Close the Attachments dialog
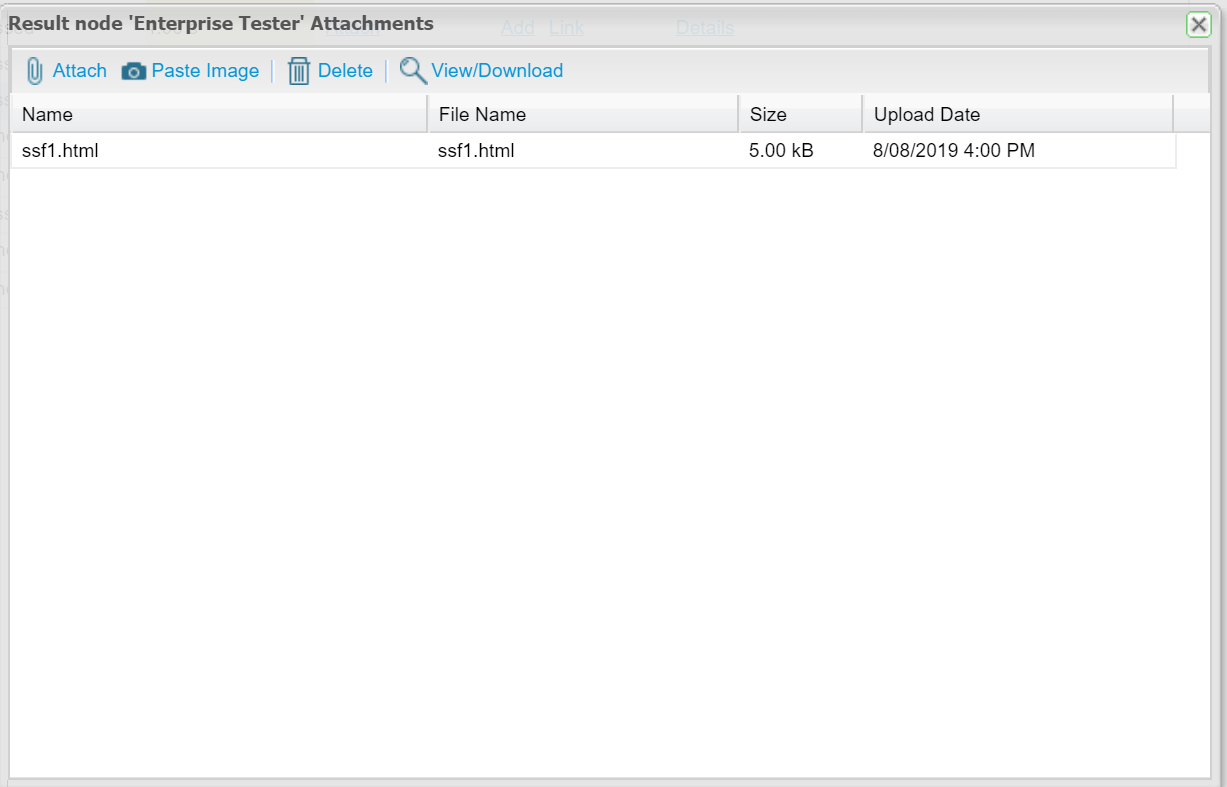Image resolution: width=1227 pixels, height=787 pixels. coord(1198,25)
